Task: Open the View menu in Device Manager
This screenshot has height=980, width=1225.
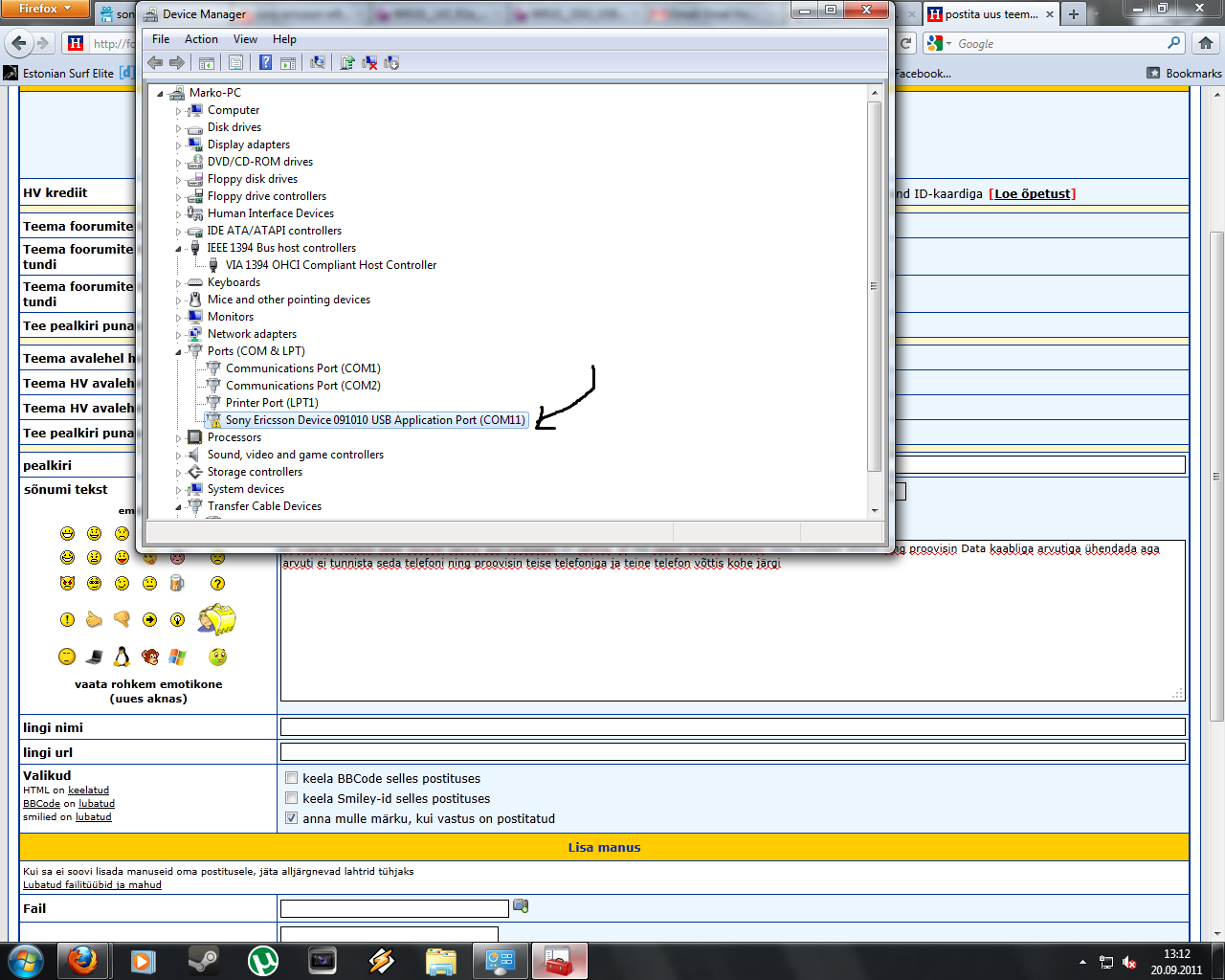Action: pyautogui.click(x=245, y=39)
